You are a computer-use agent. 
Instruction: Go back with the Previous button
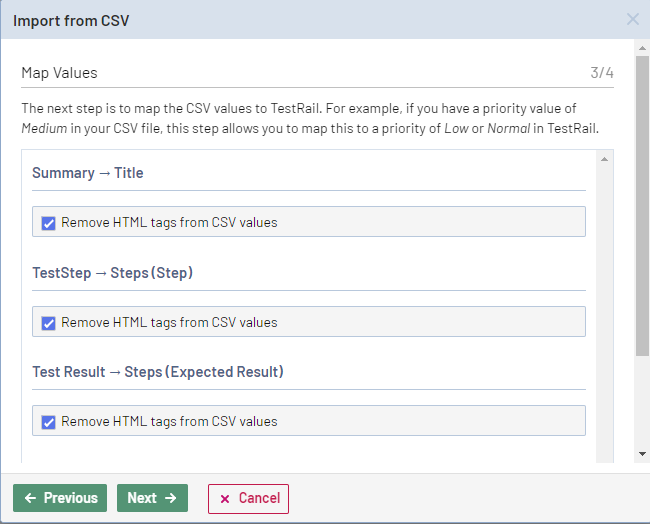[60, 498]
